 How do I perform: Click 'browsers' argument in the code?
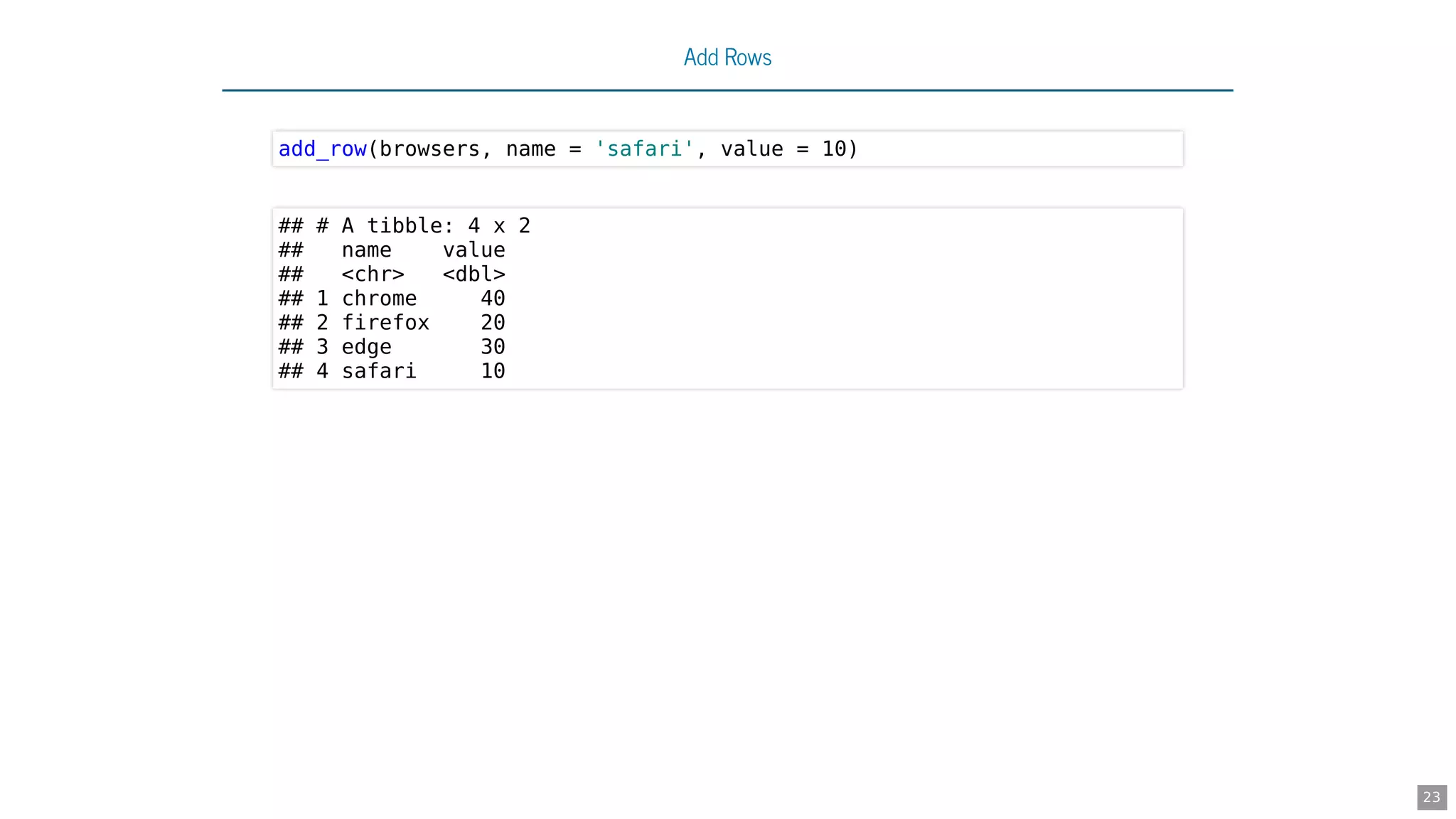click(x=429, y=149)
